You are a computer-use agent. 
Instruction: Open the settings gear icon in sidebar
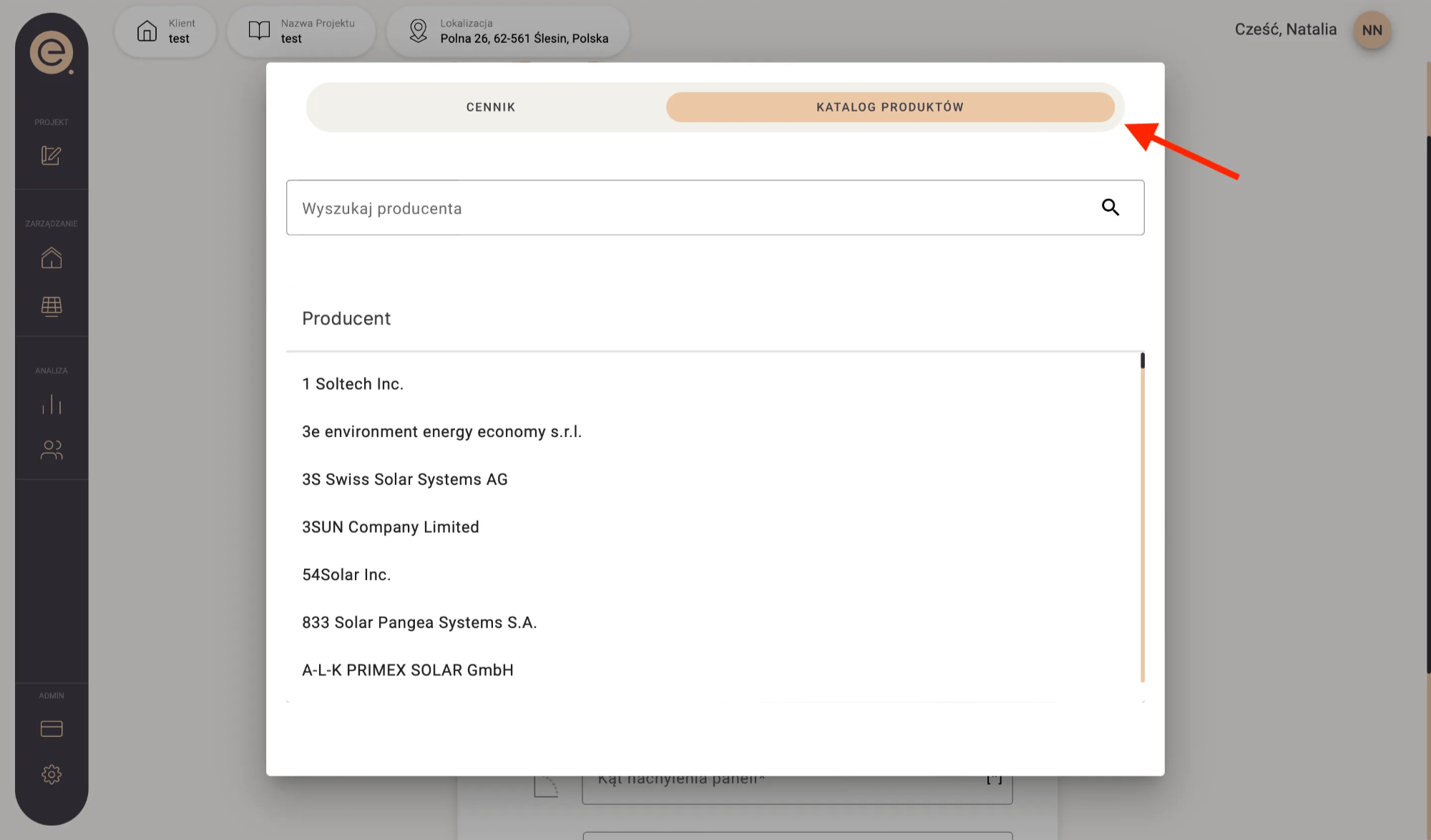pyautogui.click(x=52, y=774)
